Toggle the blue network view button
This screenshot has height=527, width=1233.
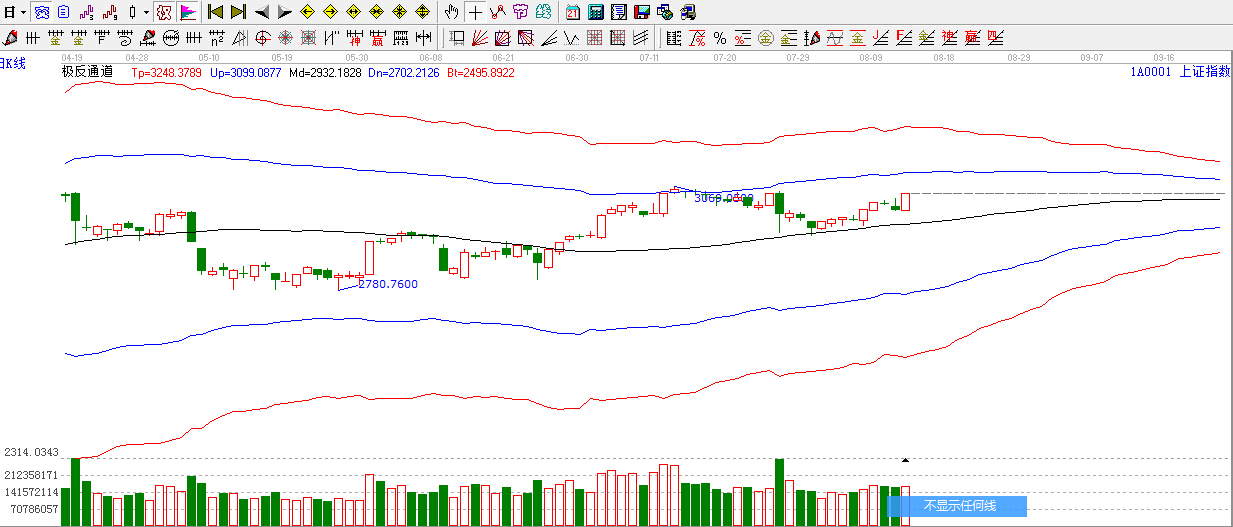coord(41,12)
